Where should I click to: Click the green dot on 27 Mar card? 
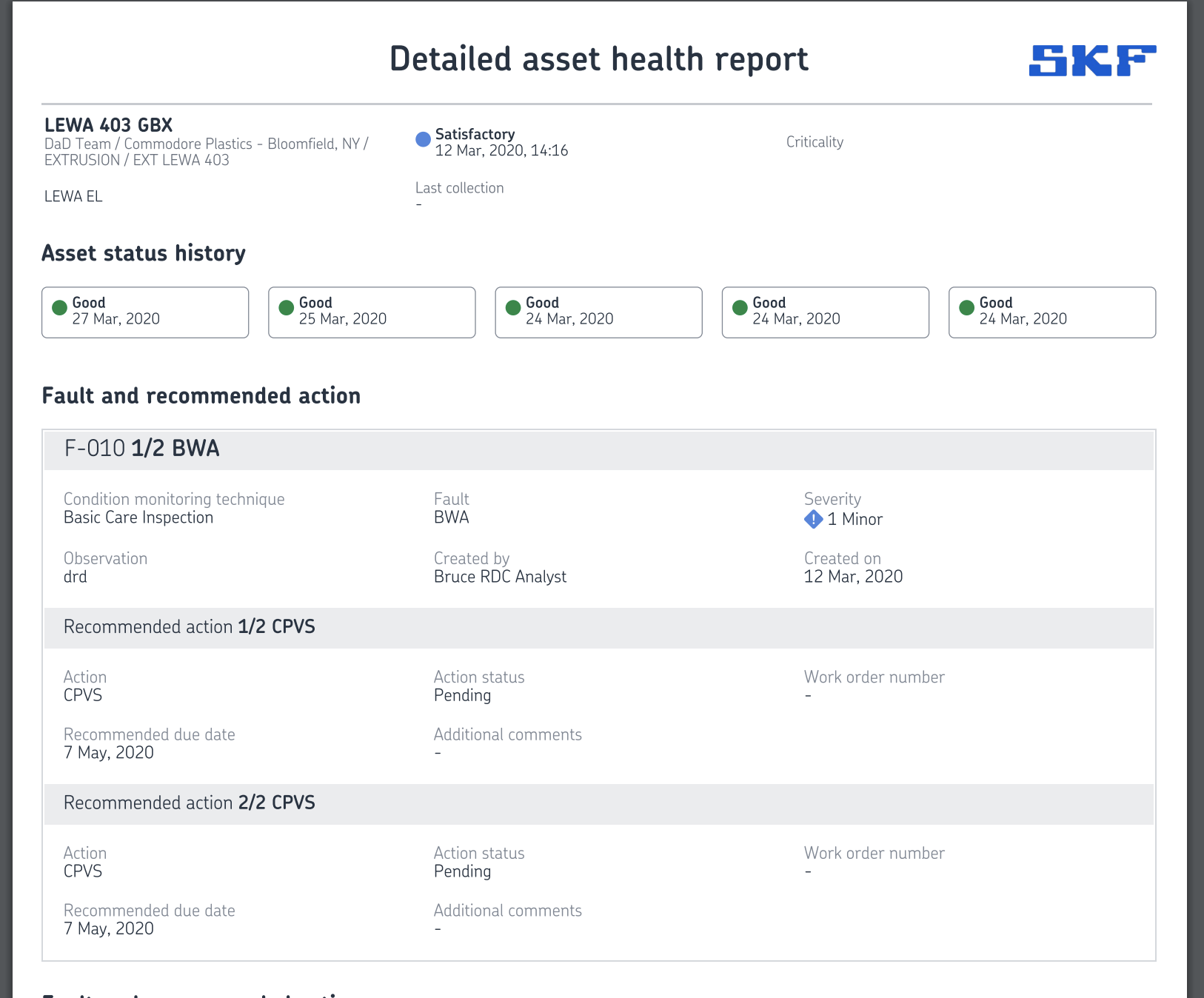pyautogui.click(x=60, y=308)
